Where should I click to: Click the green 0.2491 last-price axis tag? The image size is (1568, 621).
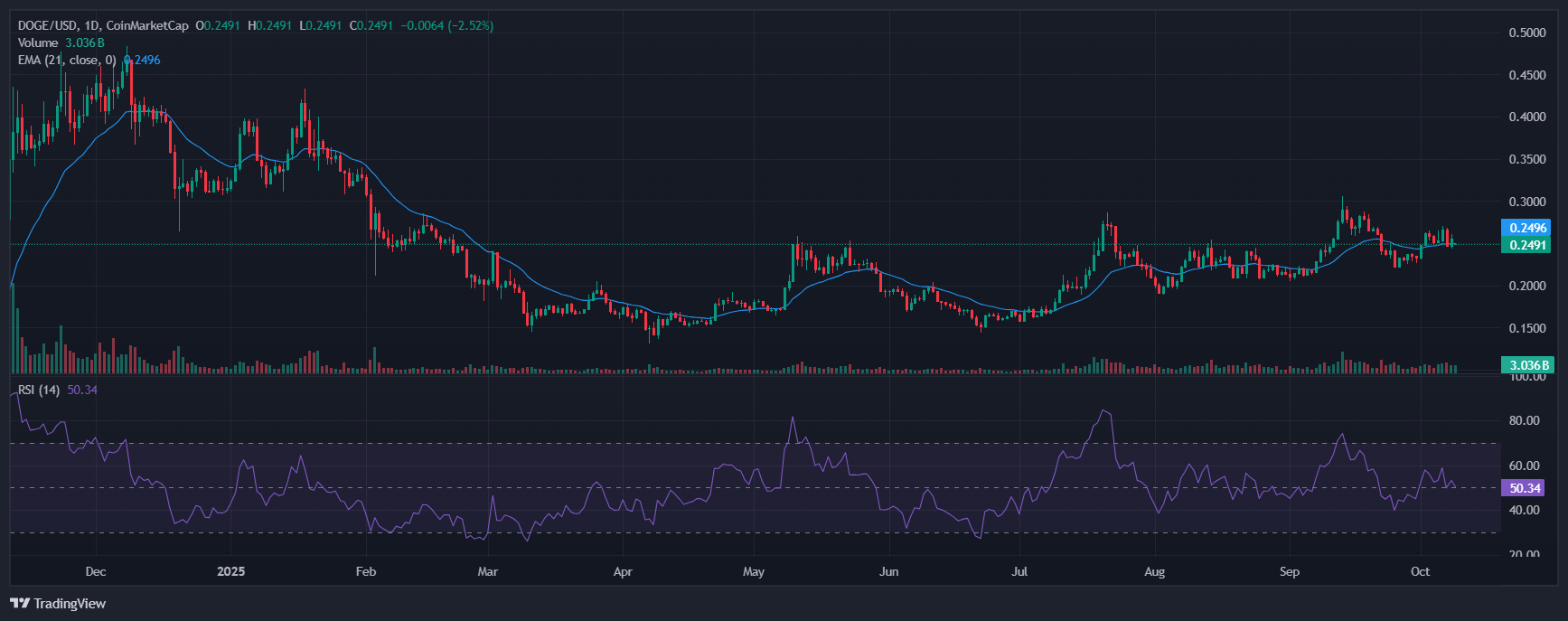tap(1526, 245)
